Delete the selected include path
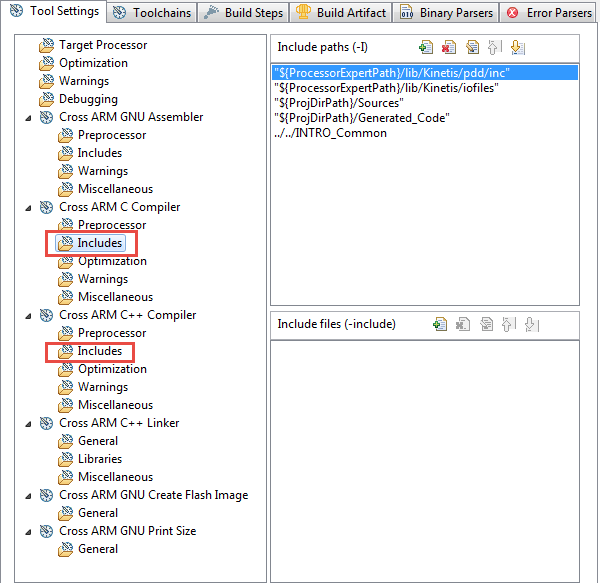 point(449,47)
